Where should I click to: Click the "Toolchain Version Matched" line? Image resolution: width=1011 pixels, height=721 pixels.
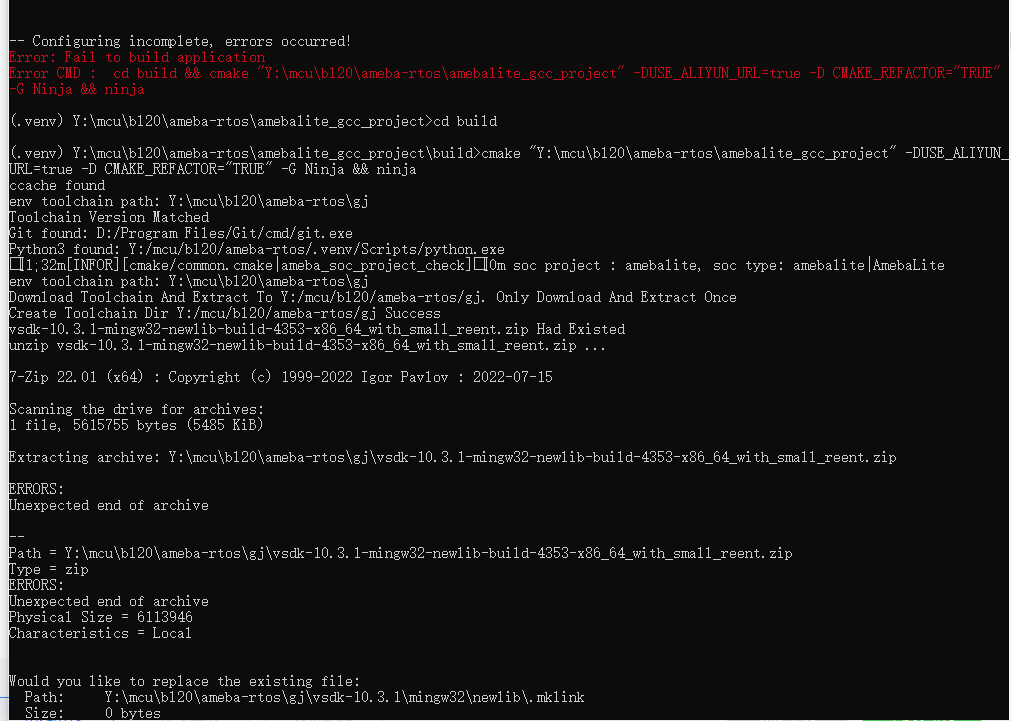[109, 217]
